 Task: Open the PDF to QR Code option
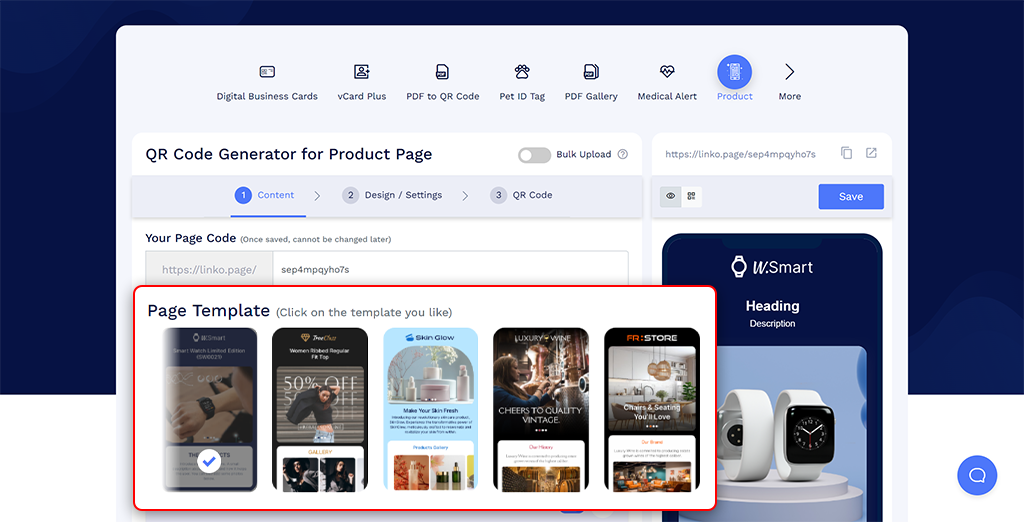click(442, 73)
